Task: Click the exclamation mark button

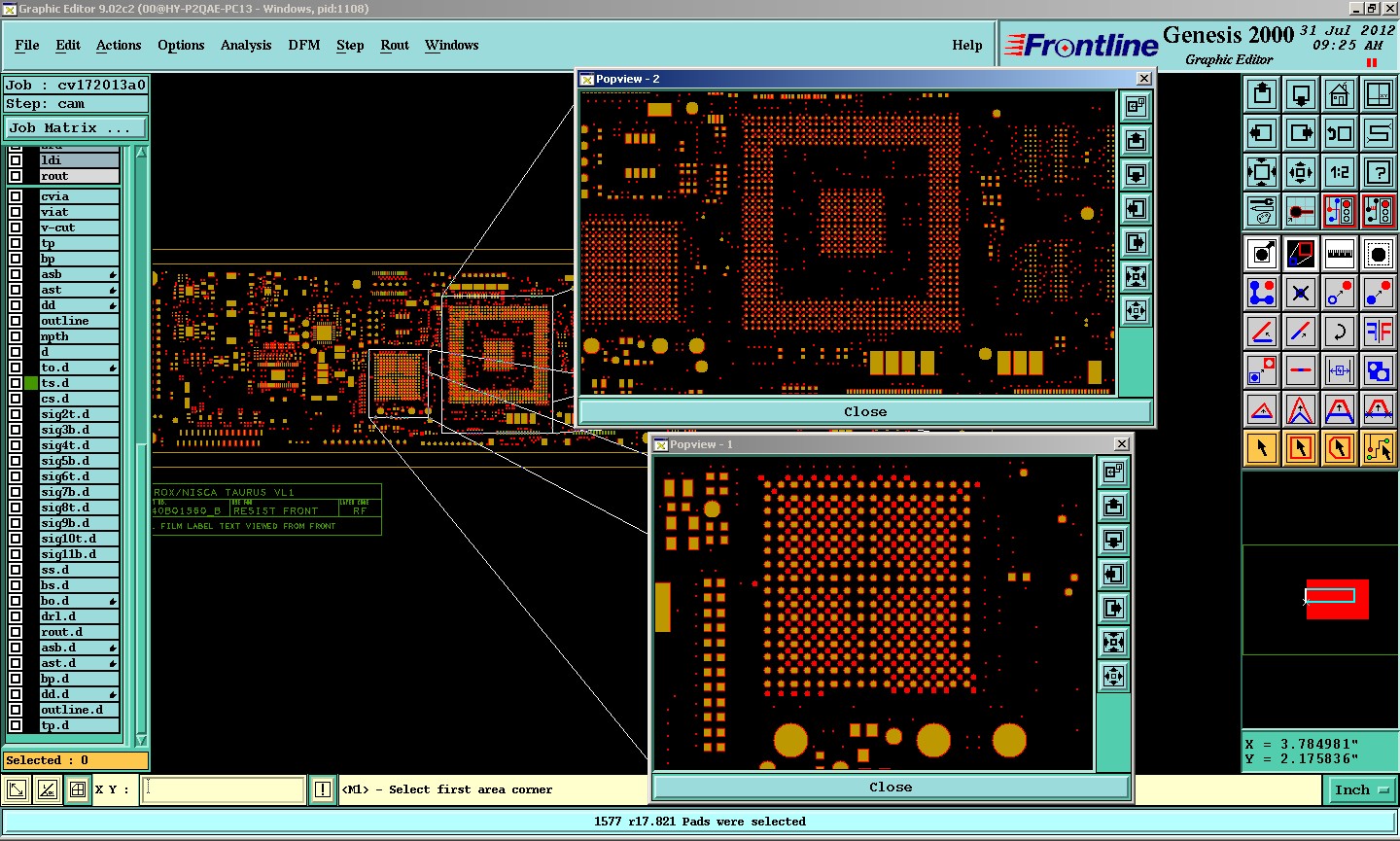Action: coord(323,789)
